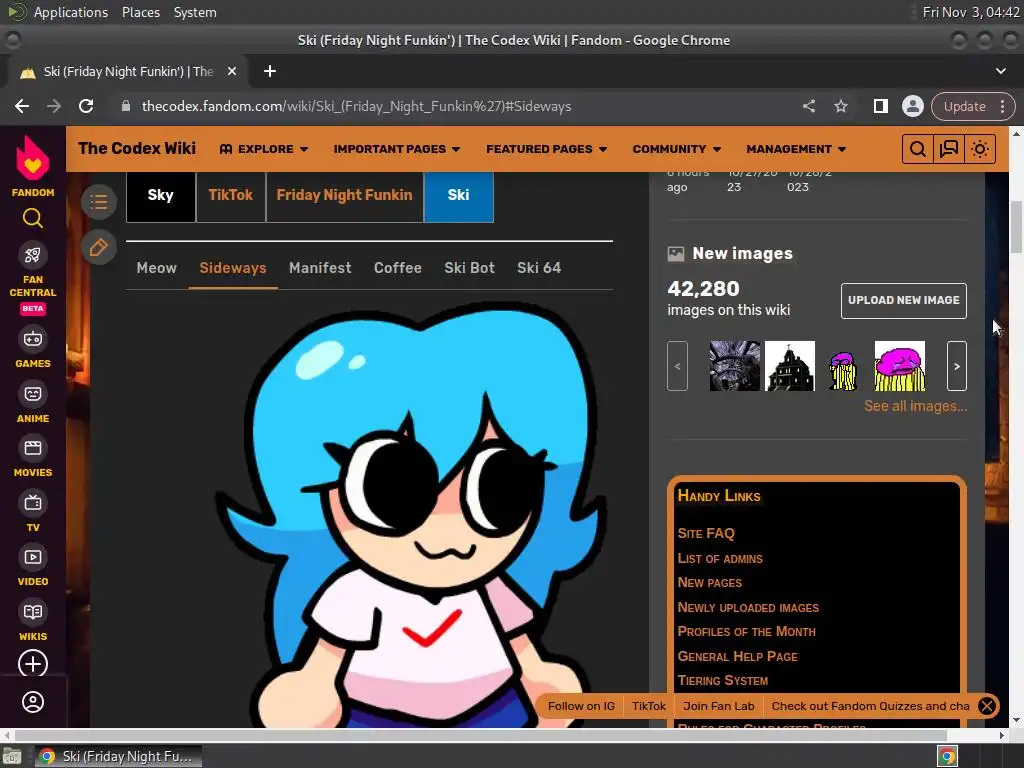Screen dimensions: 1024x768
Task: Switch to the Friday Night Funkin tab
Action: point(344,195)
